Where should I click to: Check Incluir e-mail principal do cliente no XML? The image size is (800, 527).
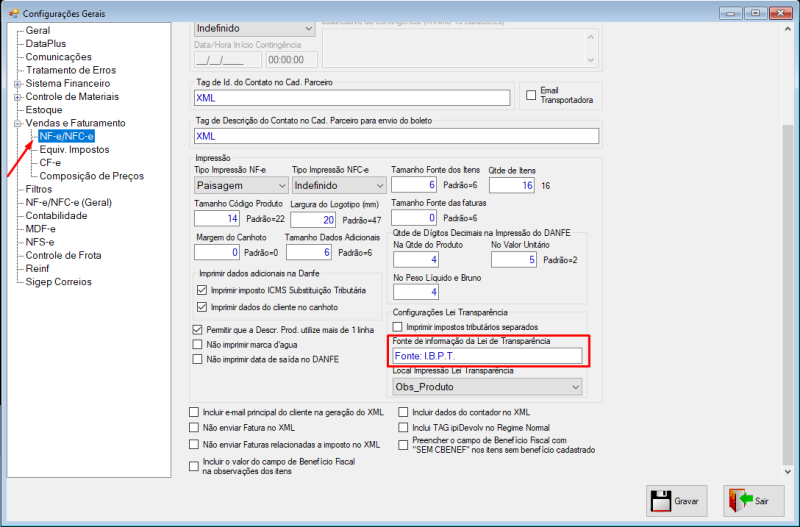194,412
